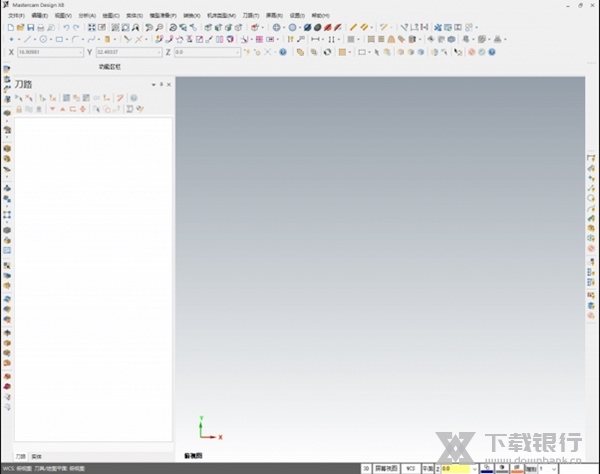Open the Y coordinate dropdown

pyautogui.click(x=160, y=51)
